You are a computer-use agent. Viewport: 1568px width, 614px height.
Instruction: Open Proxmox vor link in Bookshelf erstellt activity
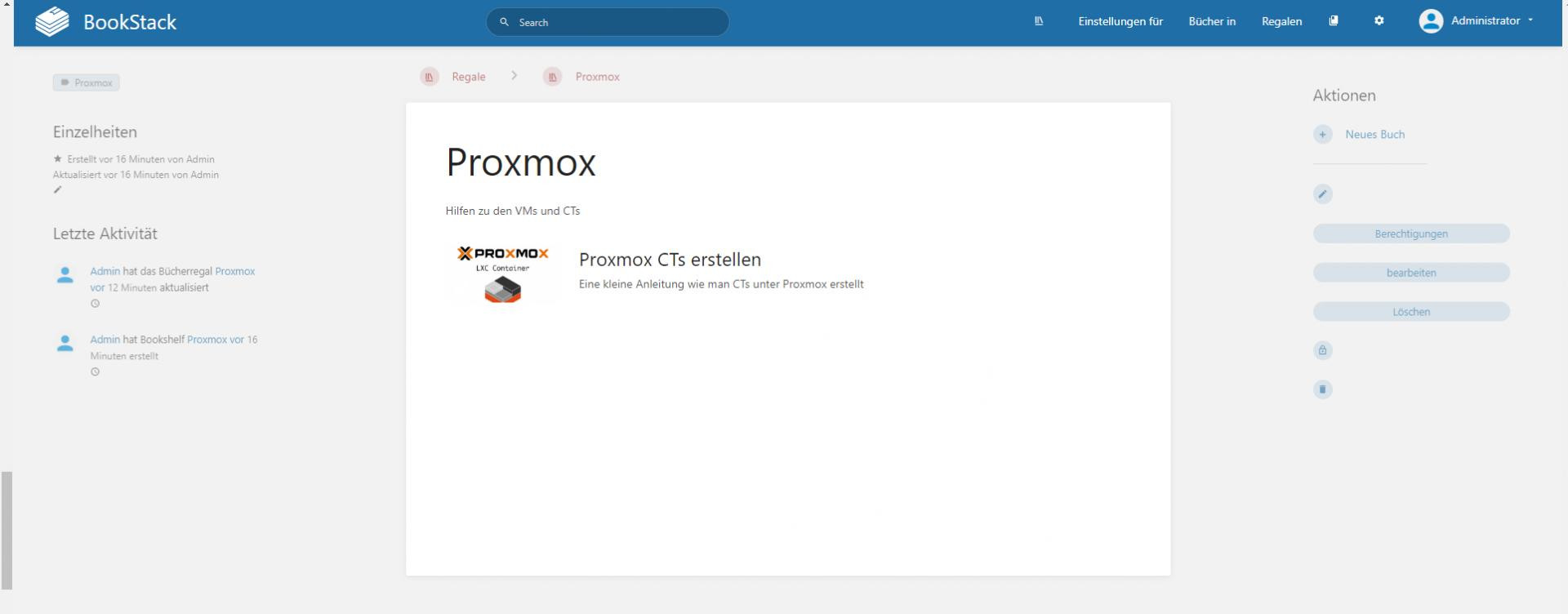click(216, 340)
